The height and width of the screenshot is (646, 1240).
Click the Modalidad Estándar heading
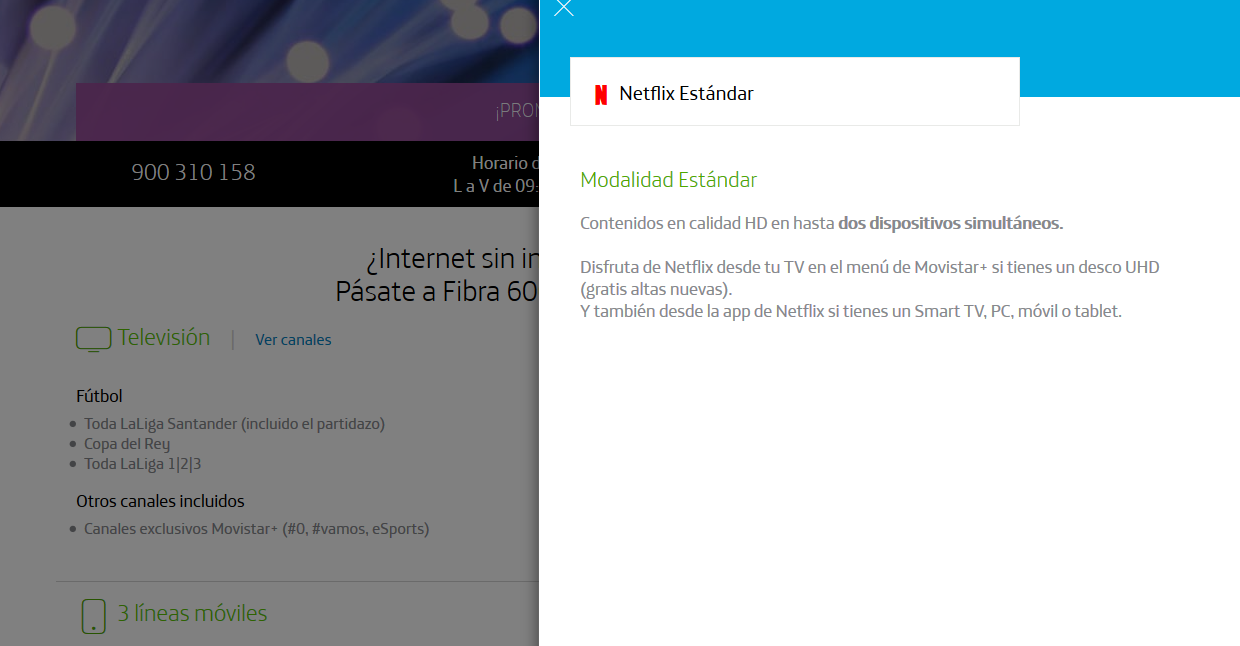point(669,180)
